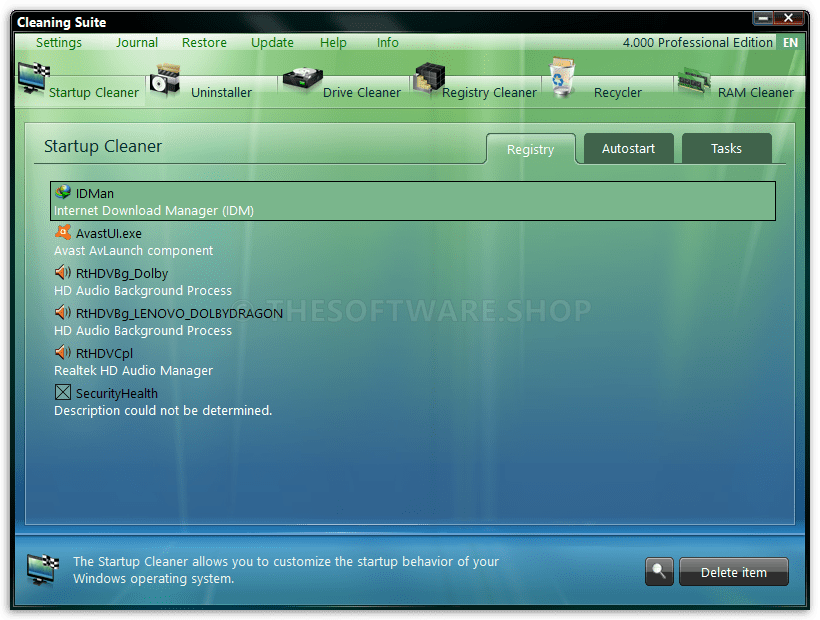Click 'Avast AvLaunch component' description
Image resolution: width=820 pixels, height=620 pixels.
133,250
